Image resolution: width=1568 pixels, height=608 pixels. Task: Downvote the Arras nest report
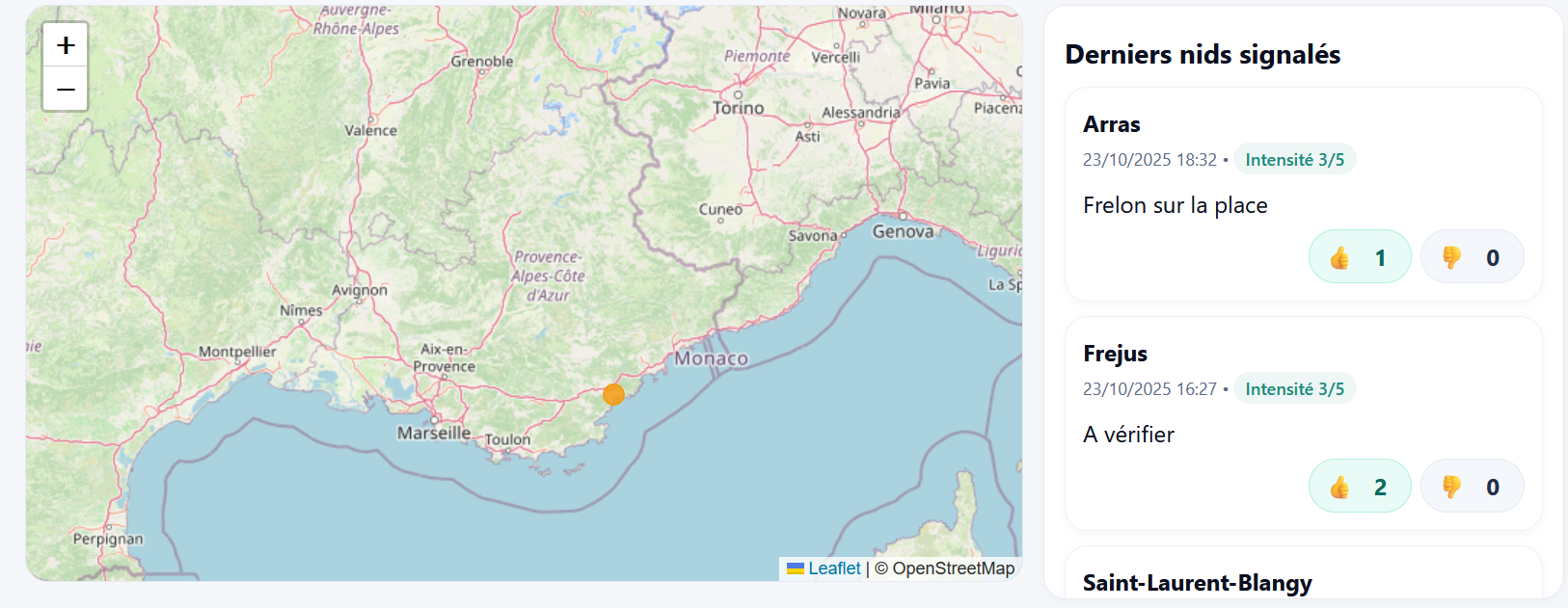pyautogui.click(x=1472, y=257)
